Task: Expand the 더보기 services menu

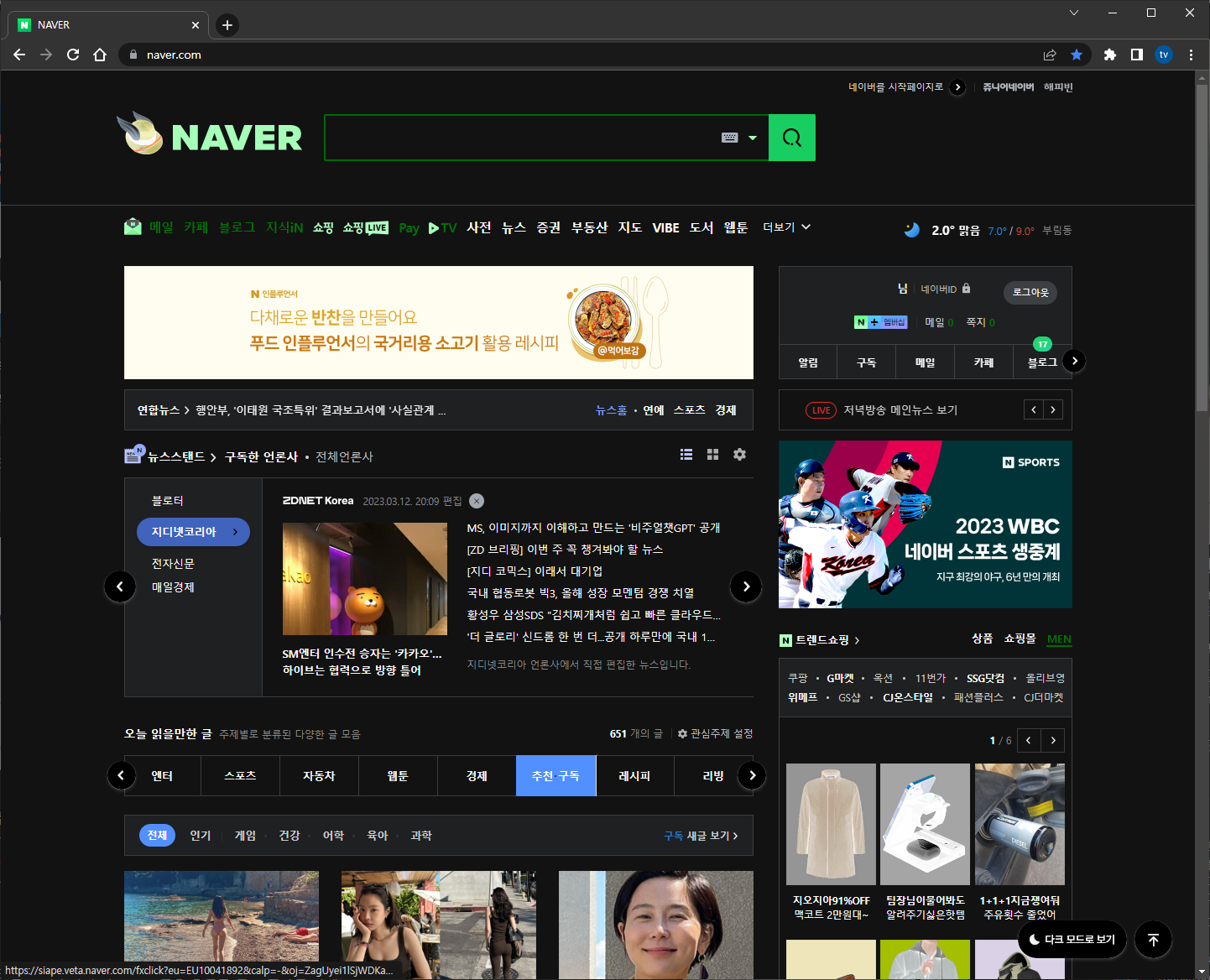Action: click(786, 227)
